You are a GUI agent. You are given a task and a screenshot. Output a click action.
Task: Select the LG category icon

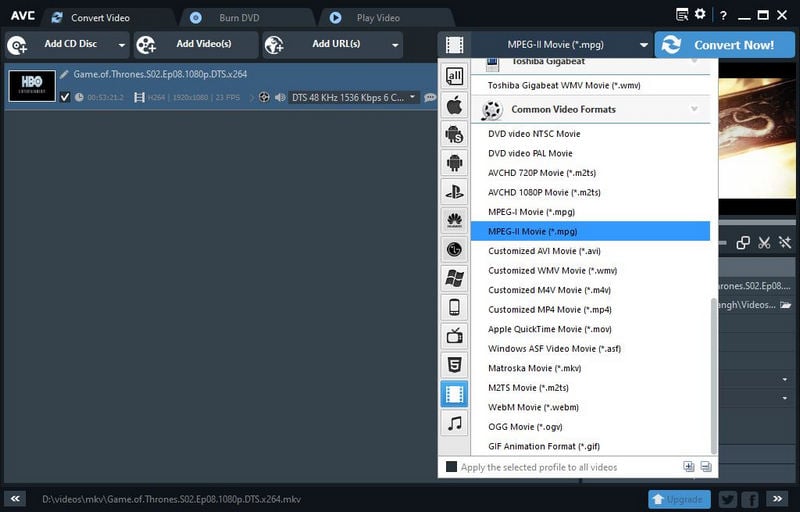454,249
